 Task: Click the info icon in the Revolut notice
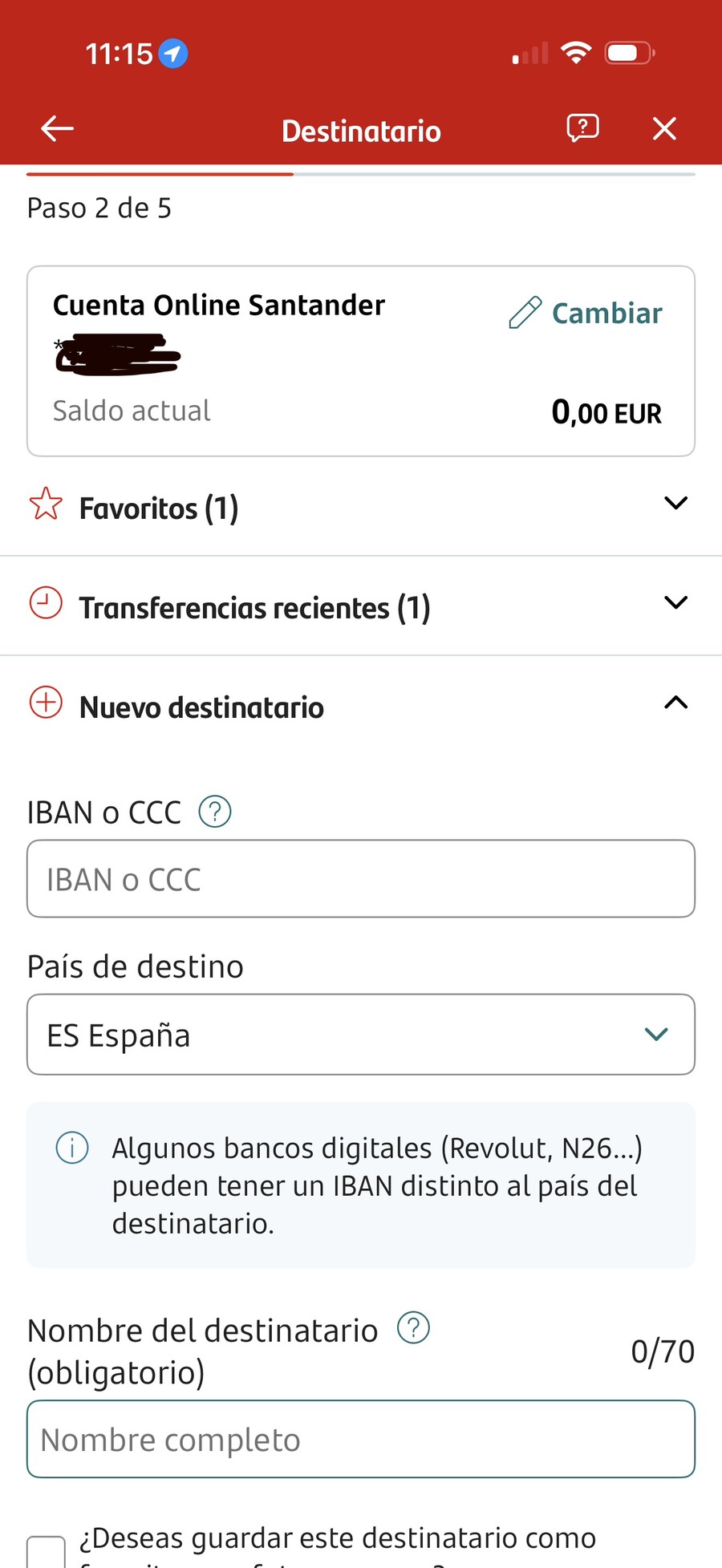pyautogui.click(x=72, y=1149)
